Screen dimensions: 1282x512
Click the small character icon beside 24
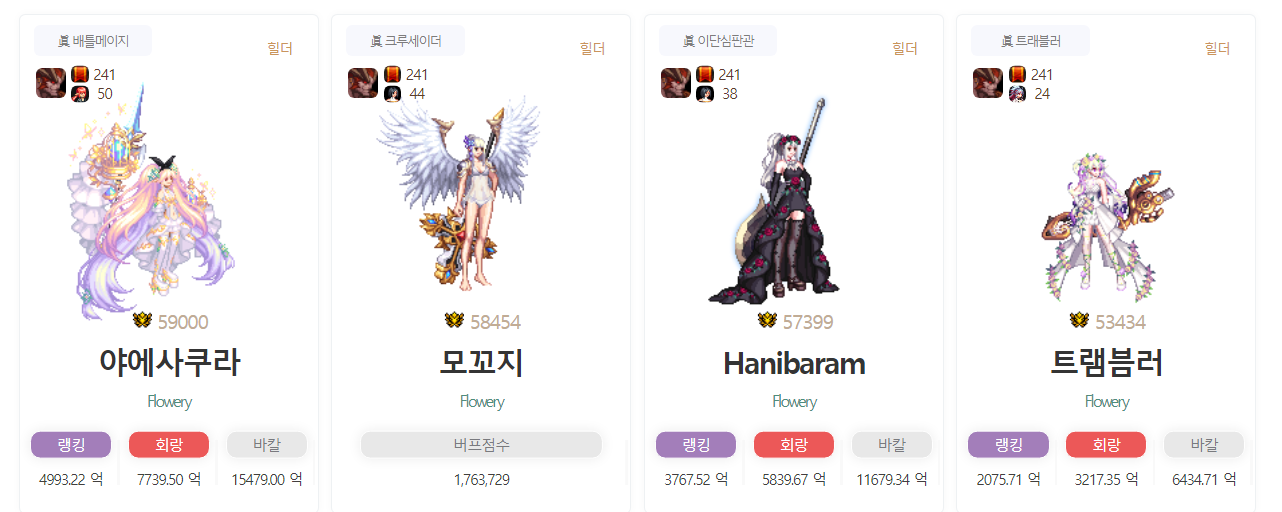[x=1017, y=94]
